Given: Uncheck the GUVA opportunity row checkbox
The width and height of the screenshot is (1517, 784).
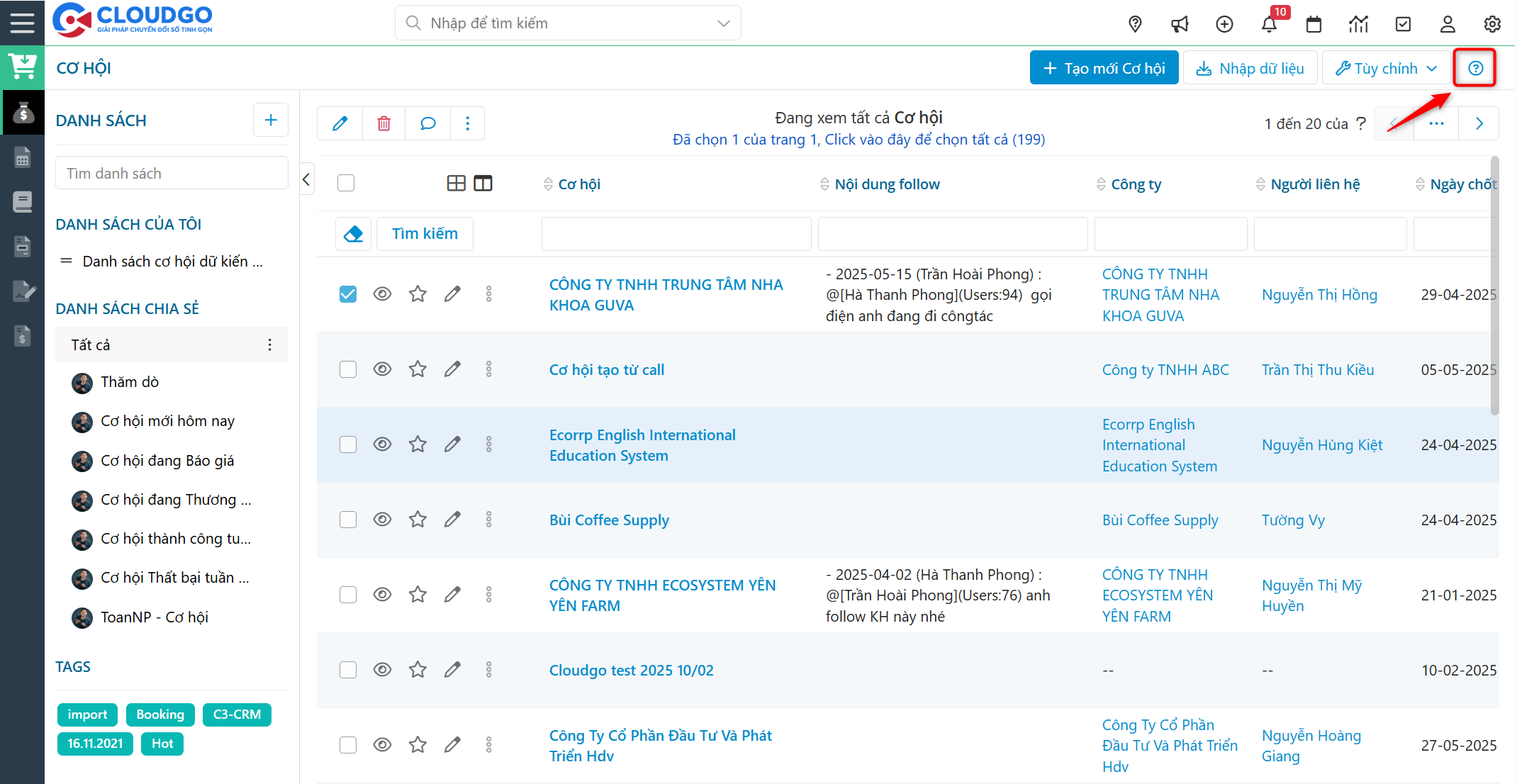Looking at the screenshot, I should point(347,294).
